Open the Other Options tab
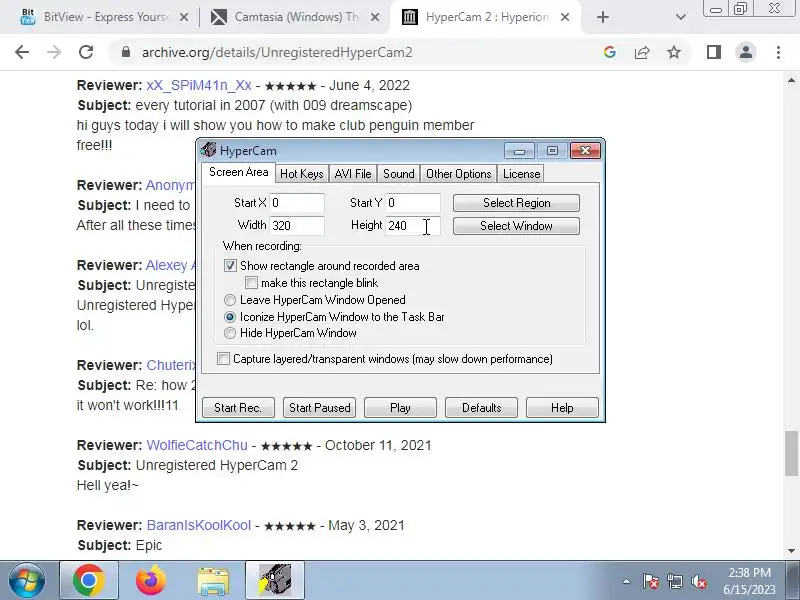 tap(458, 174)
